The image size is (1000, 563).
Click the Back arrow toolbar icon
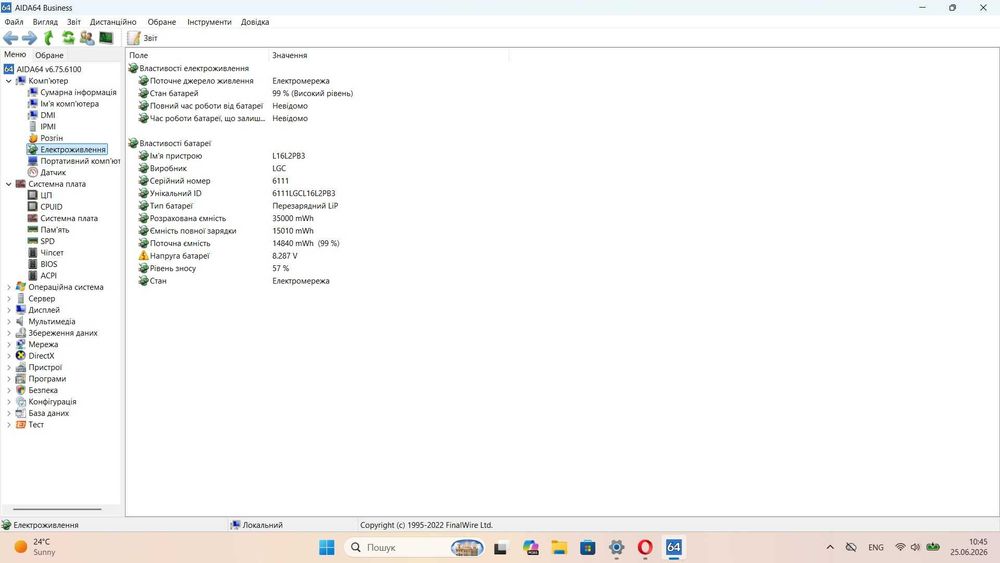click(11, 38)
